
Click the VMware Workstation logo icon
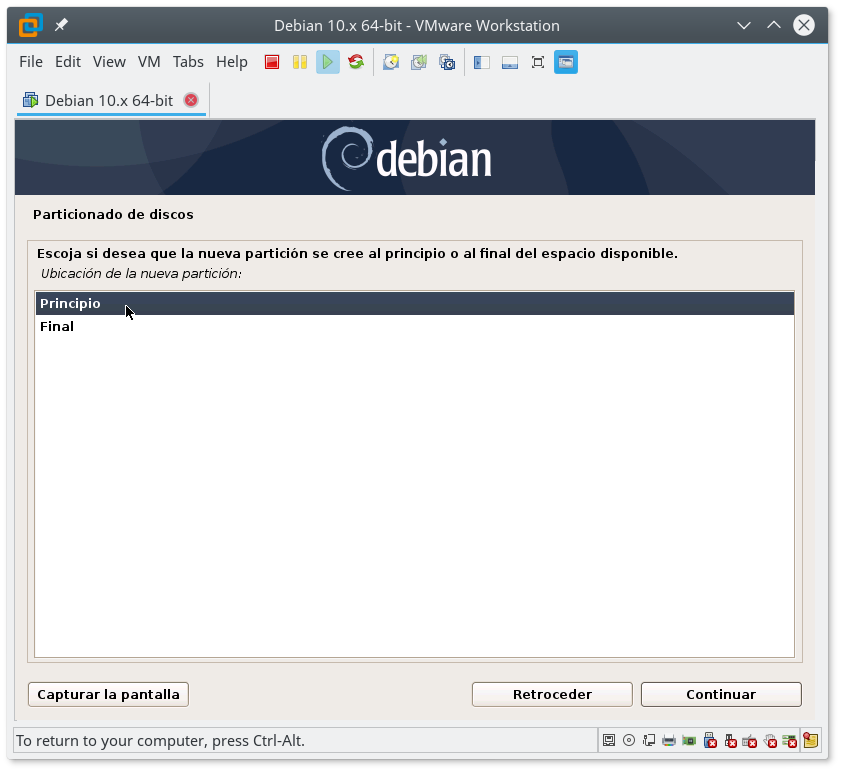tap(31, 25)
